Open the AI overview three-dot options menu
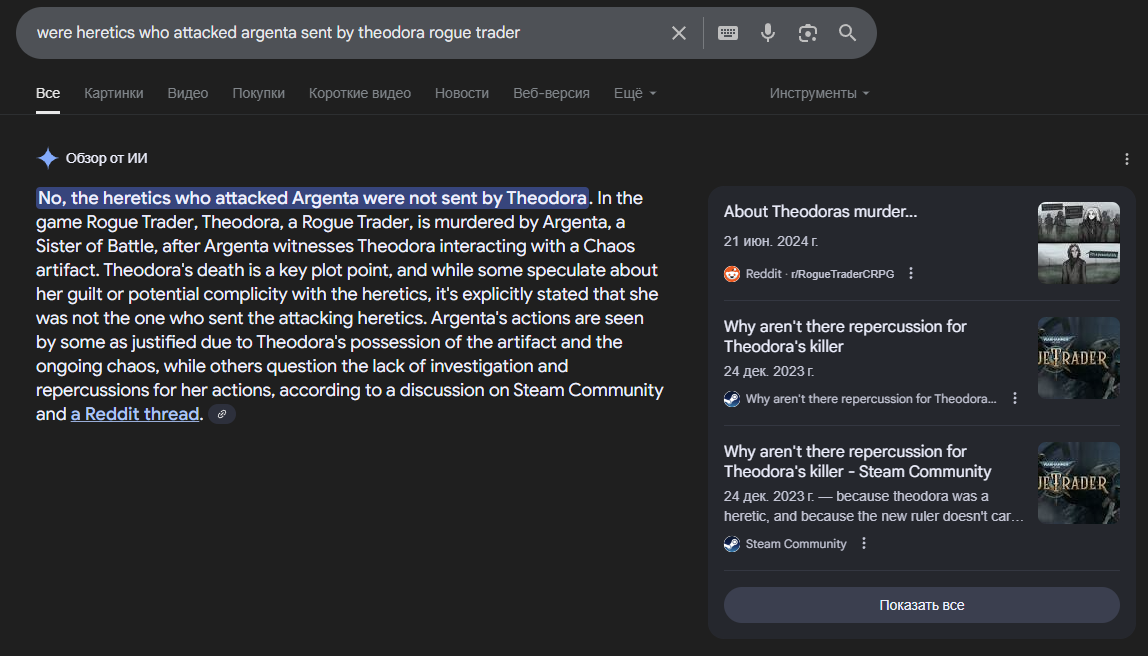1148x656 pixels. pos(1127,159)
